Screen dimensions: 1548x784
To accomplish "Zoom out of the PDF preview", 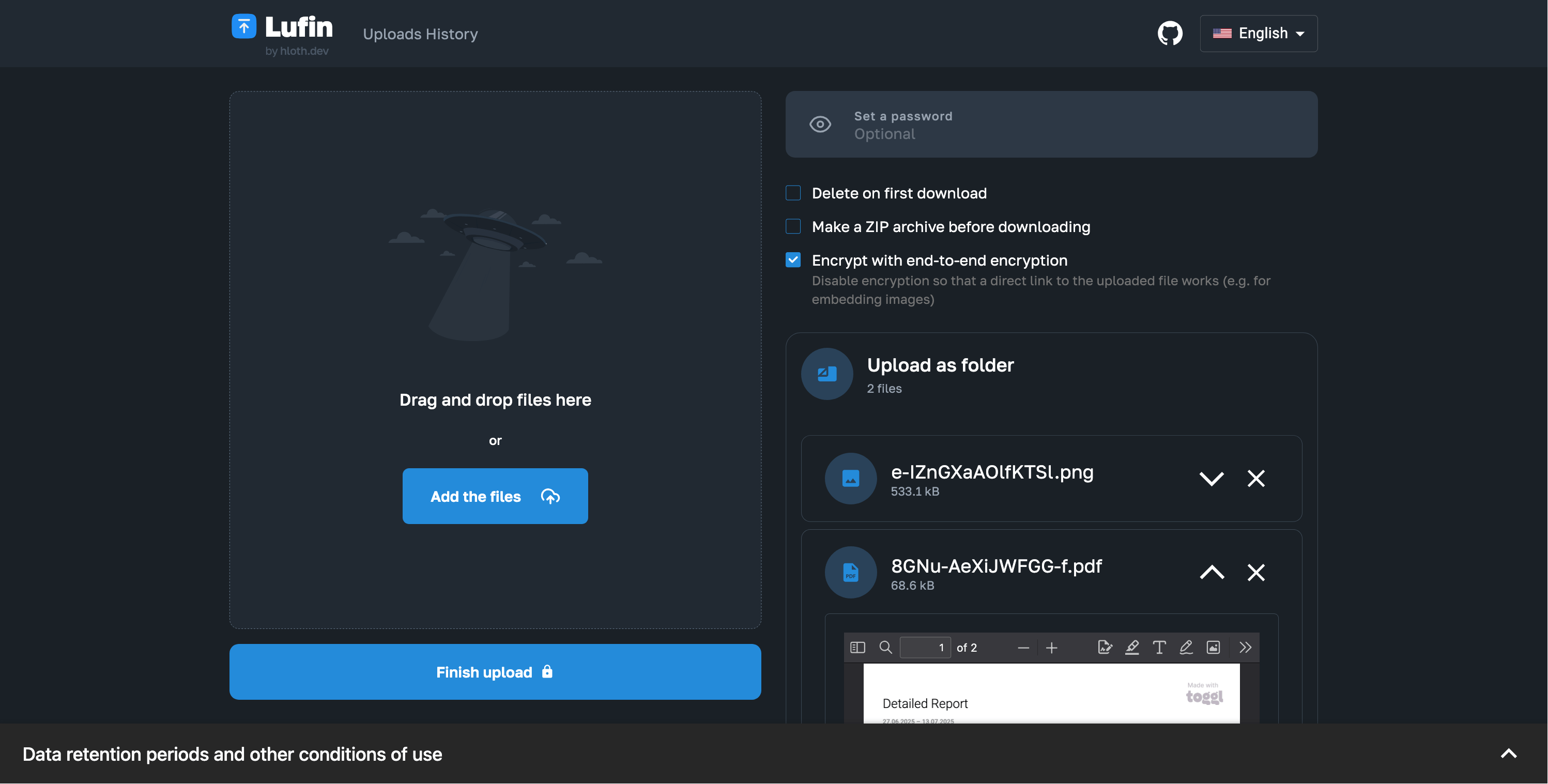I will tap(1024, 647).
